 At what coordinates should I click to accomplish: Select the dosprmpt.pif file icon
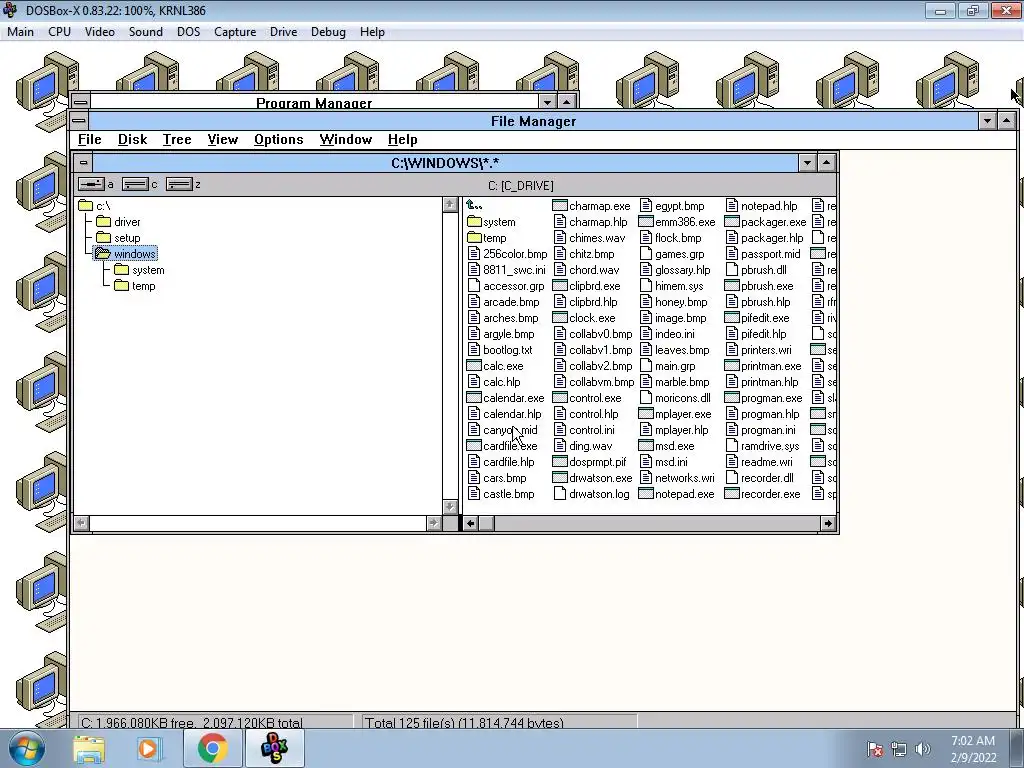[x=560, y=462]
